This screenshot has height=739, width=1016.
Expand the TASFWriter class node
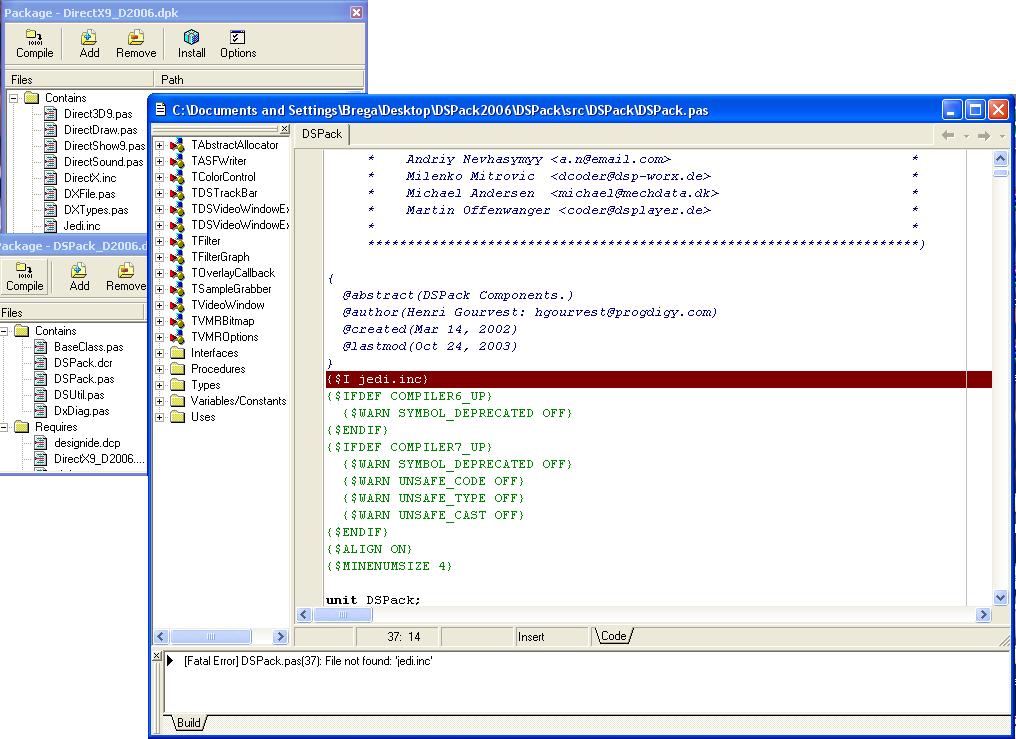(x=159, y=161)
